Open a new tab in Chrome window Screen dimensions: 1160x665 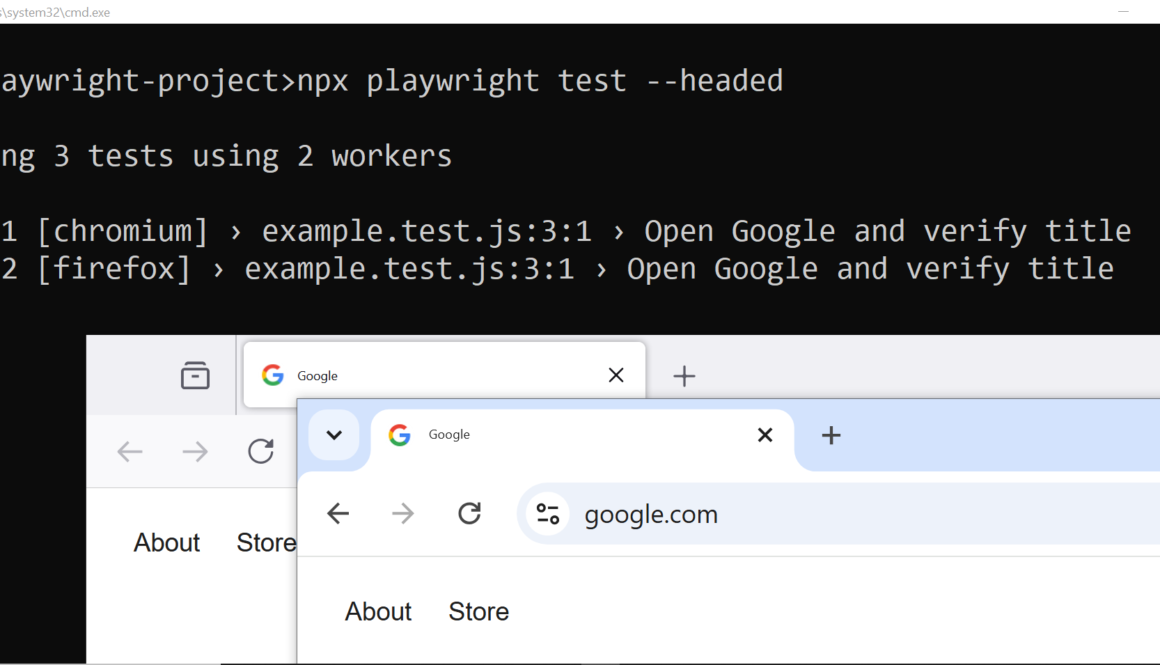pyautogui.click(x=831, y=435)
